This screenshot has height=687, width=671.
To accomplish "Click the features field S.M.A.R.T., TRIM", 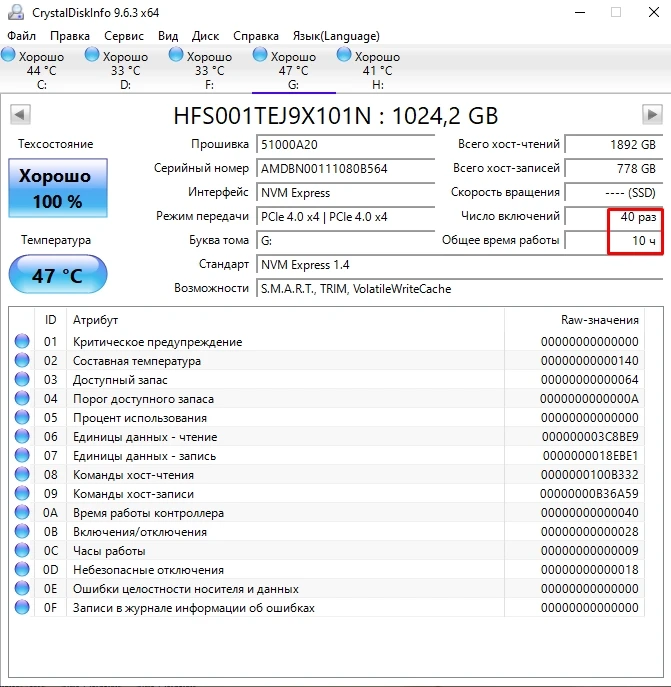I will click(x=459, y=289).
